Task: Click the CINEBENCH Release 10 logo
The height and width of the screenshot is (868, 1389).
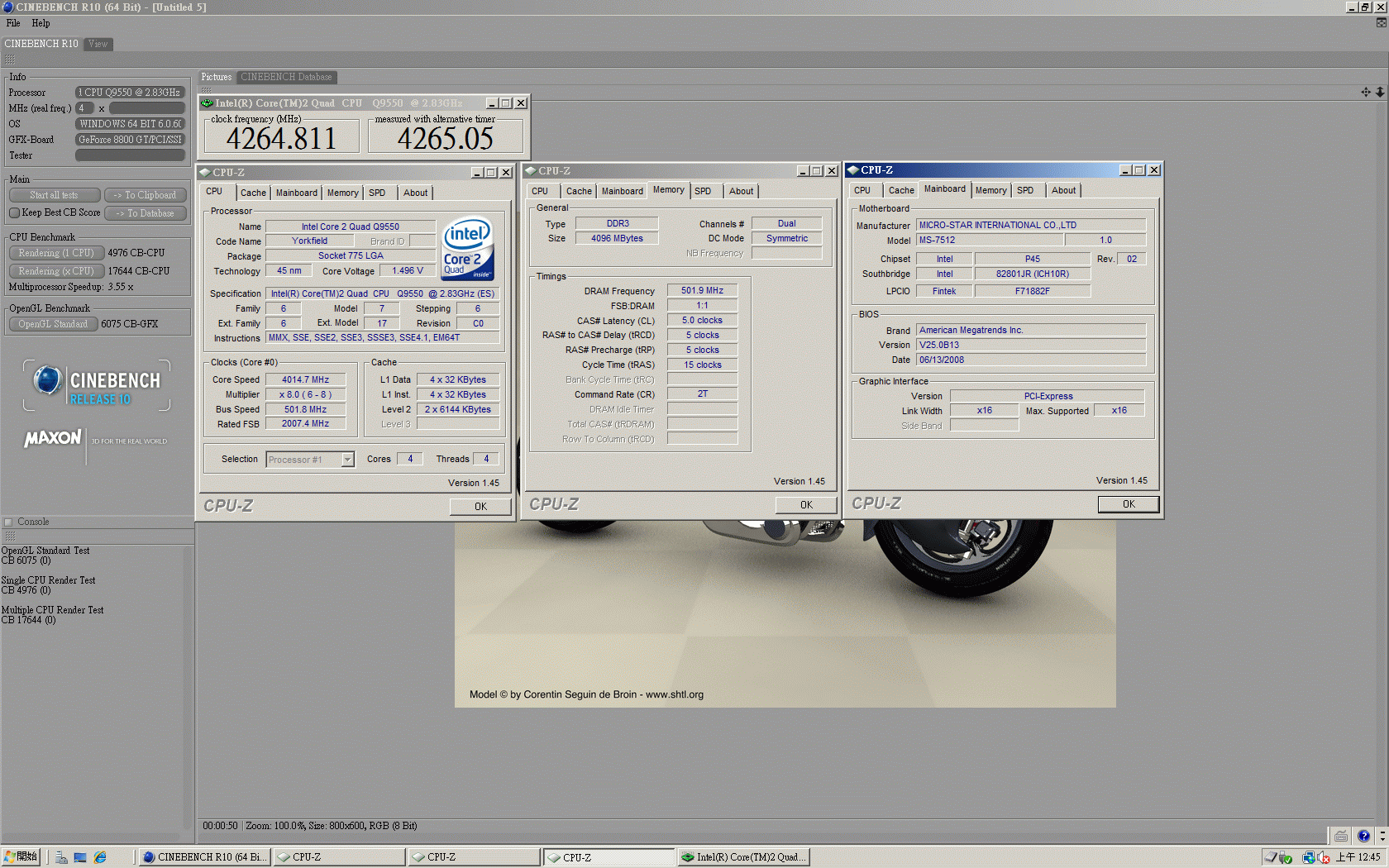Action: click(97, 385)
